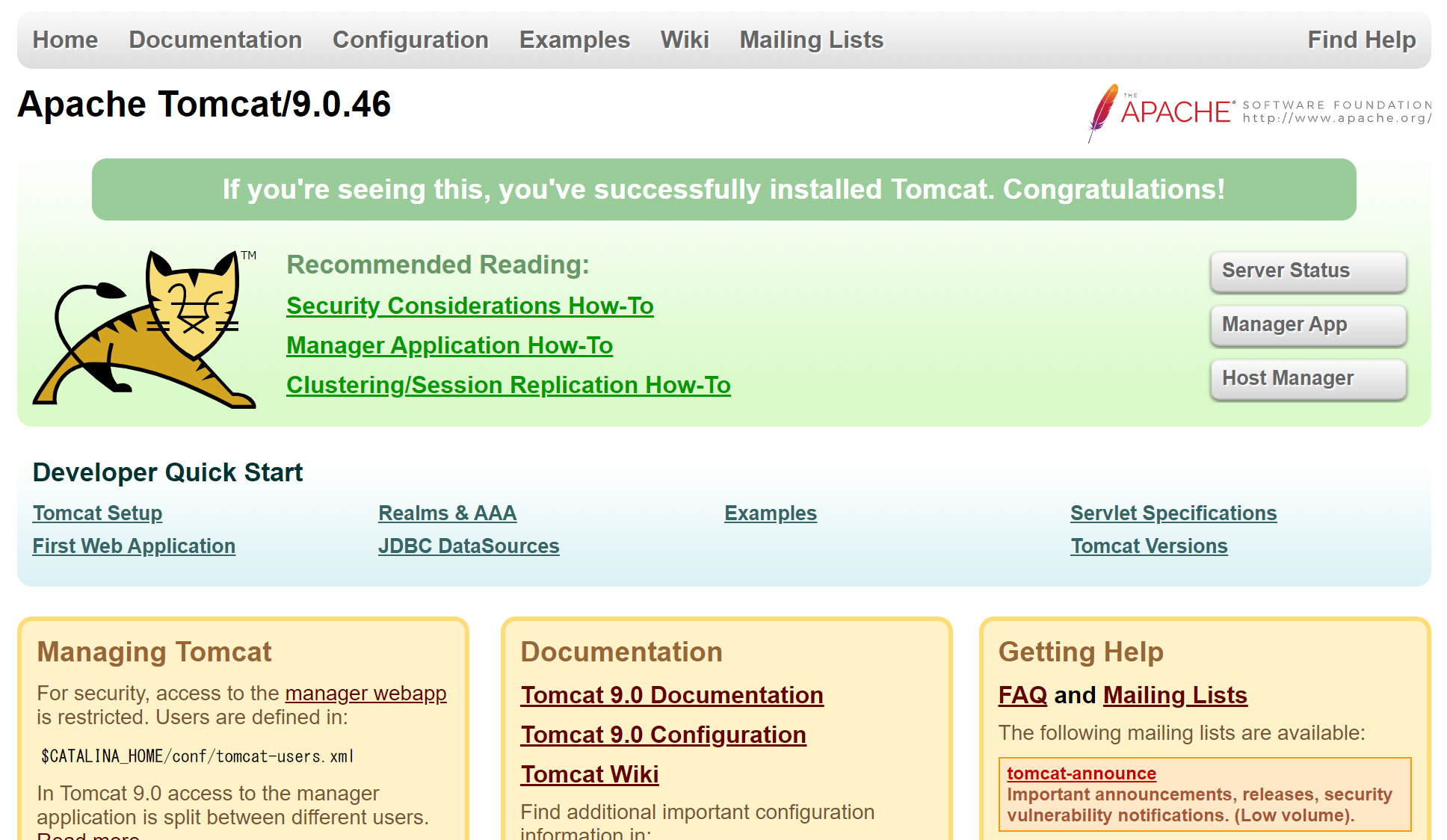Click the Host Manager button
The height and width of the screenshot is (840, 1447).
(1307, 378)
